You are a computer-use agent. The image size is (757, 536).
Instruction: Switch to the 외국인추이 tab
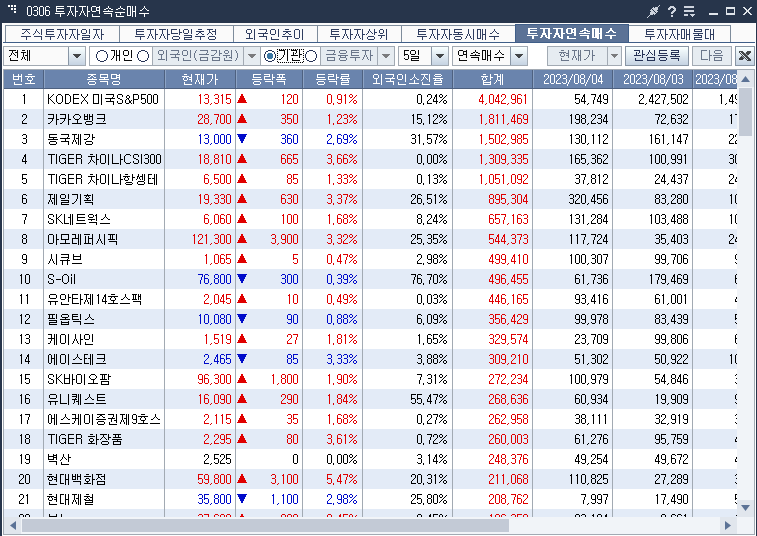(x=275, y=34)
